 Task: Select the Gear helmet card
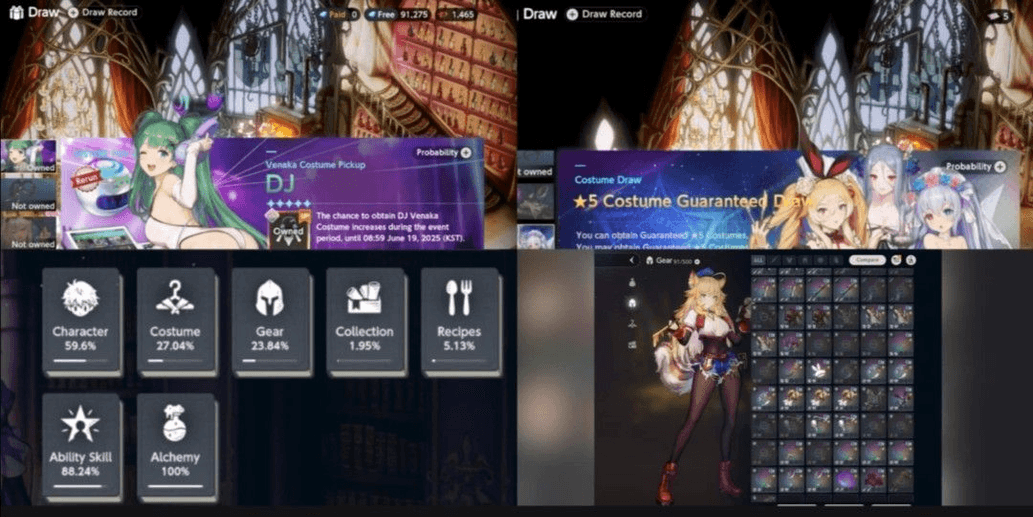270,319
